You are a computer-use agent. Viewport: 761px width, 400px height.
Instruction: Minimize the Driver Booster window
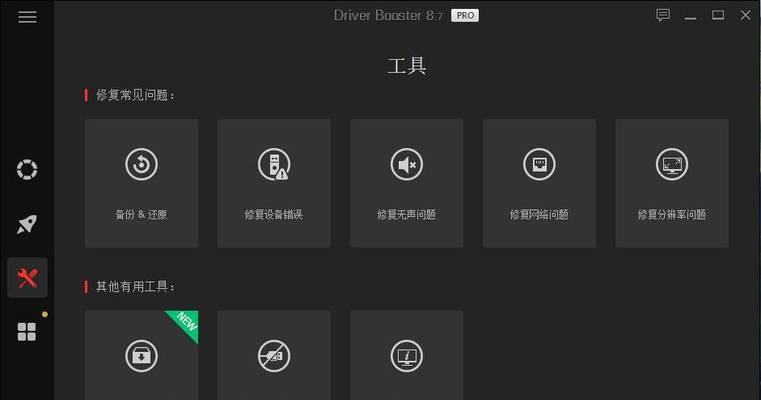click(x=690, y=16)
